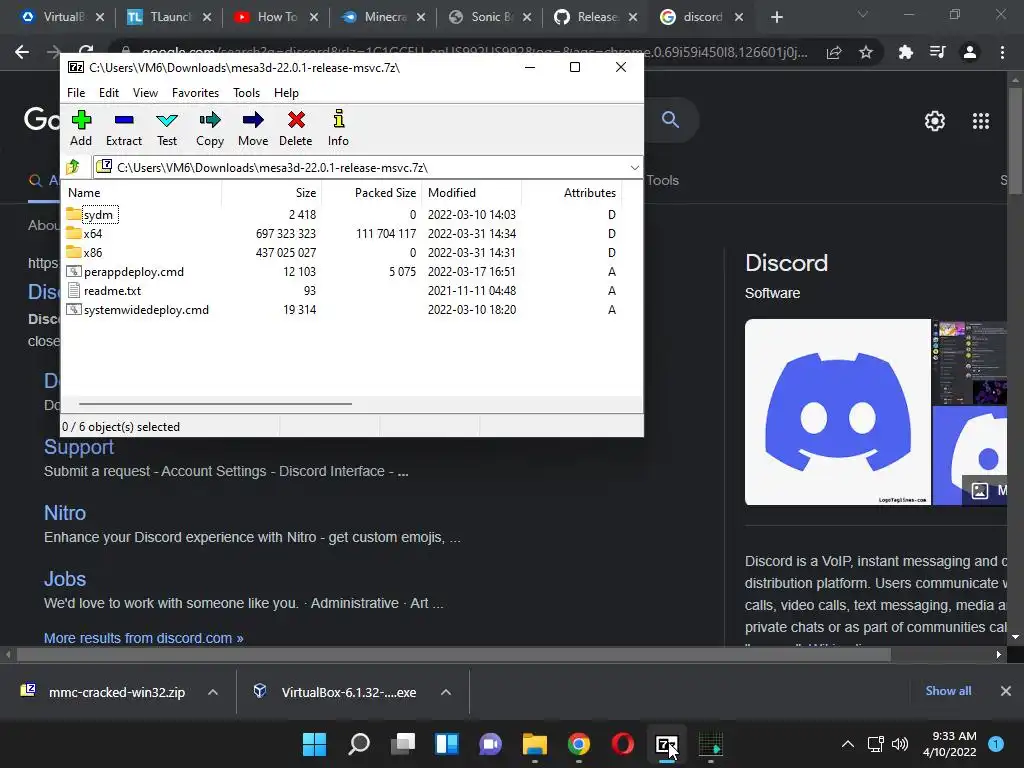1024x768 pixels.
Task: Open Chrome three-dot menu
Action: (1002, 52)
